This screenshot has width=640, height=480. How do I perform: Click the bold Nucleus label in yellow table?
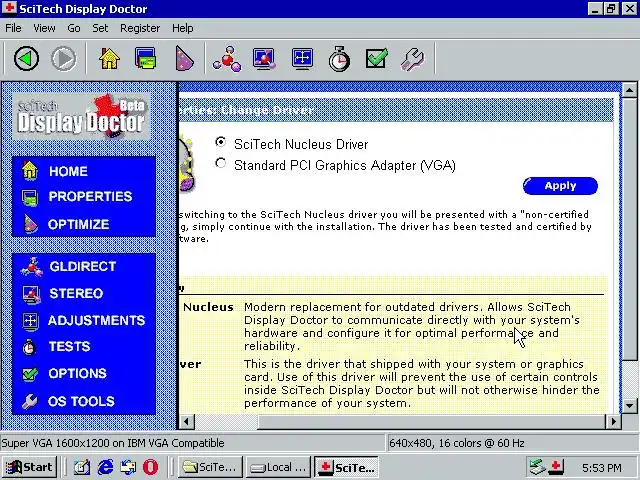coord(208,307)
